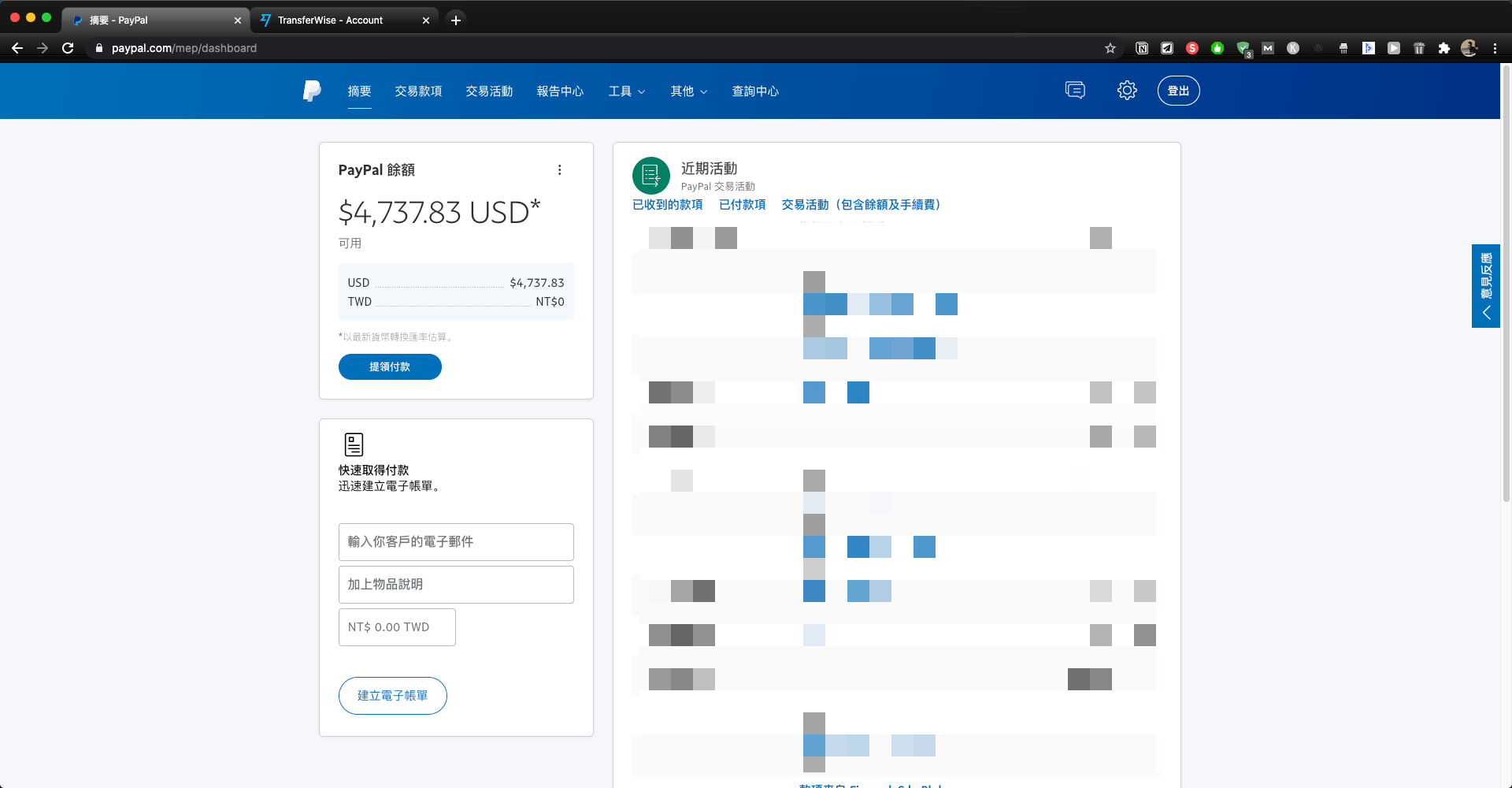Click the 加上物品說明 description field
The height and width of the screenshot is (788, 1512).
point(456,585)
